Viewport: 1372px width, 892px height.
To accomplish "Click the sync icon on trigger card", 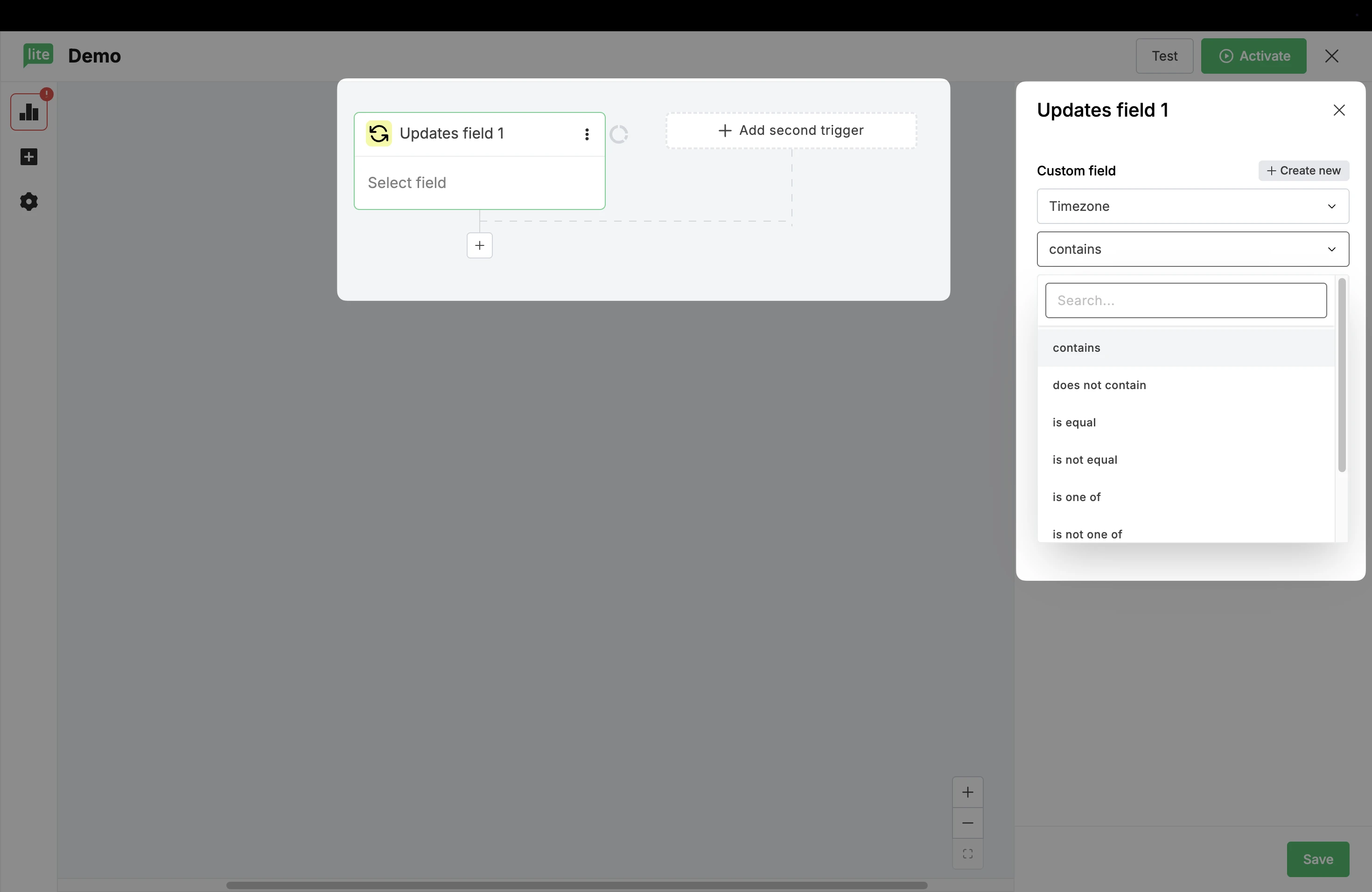I will pyautogui.click(x=379, y=134).
